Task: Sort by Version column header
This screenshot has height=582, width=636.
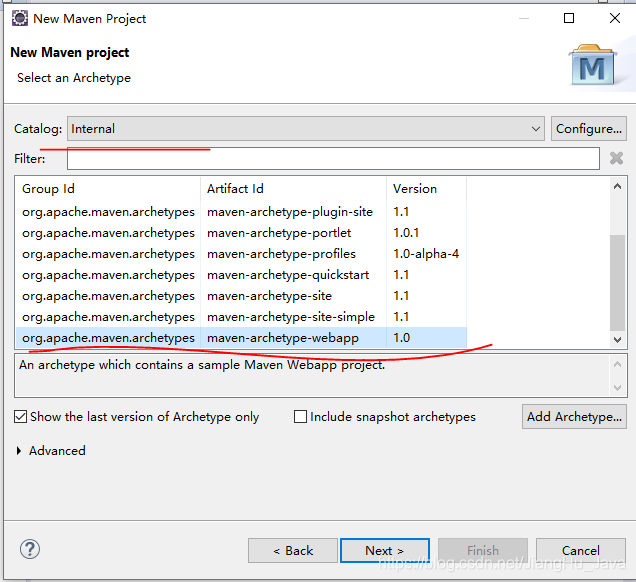Action: (x=427, y=189)
